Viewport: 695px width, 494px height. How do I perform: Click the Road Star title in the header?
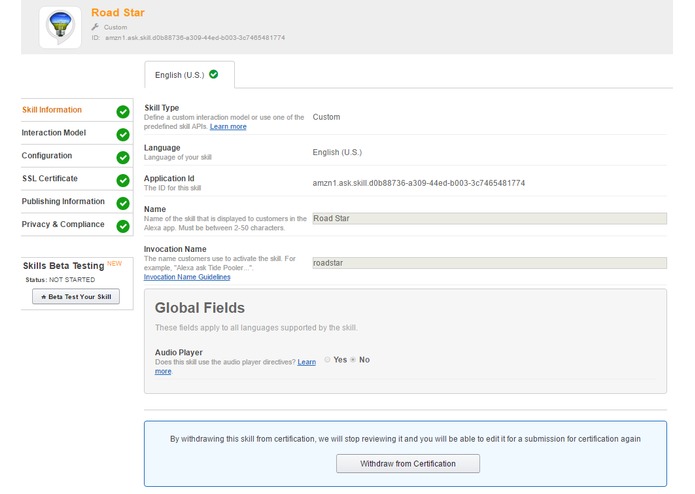tap(118, 12)
